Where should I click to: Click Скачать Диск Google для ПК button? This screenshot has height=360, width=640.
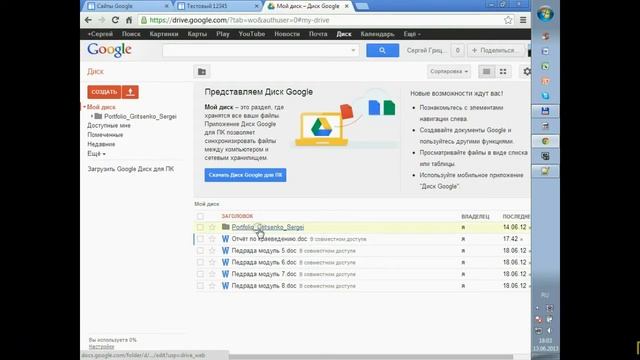245,175
